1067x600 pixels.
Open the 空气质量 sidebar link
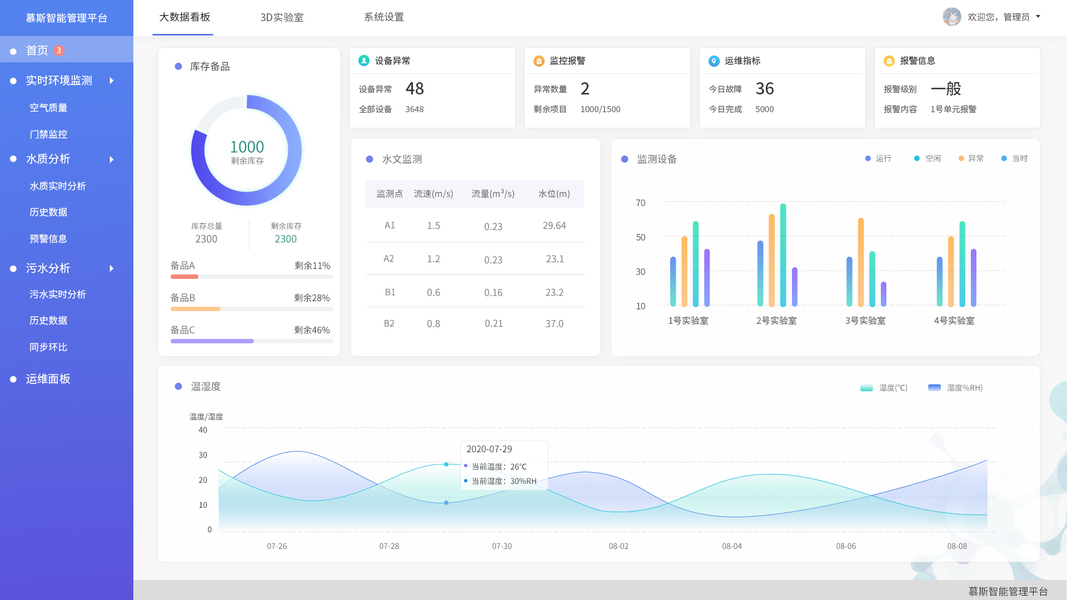coord(48,107)
